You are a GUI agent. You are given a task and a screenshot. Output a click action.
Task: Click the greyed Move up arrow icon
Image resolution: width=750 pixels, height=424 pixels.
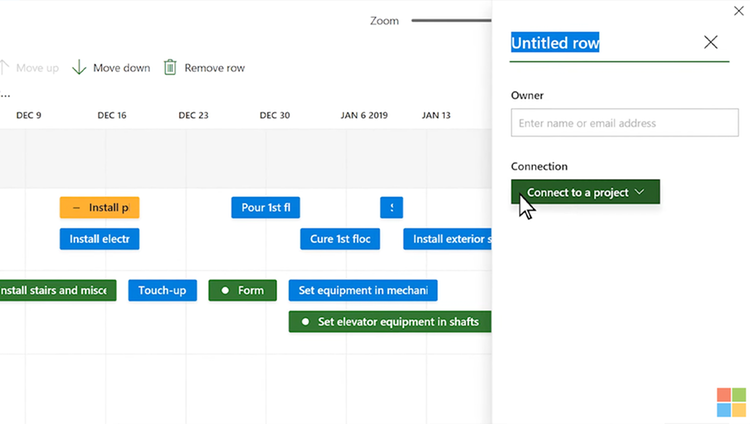4,67
